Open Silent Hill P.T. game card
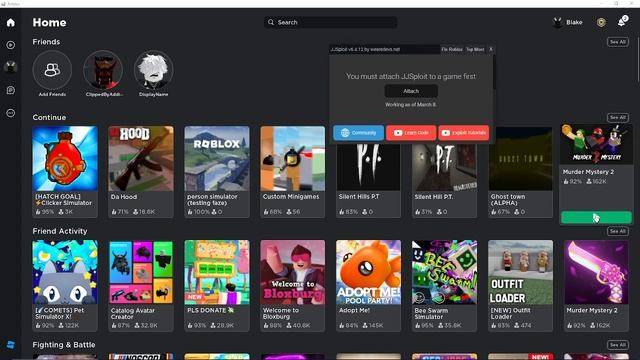The height and width of the screenshot is (360, 640). coord(444,180)
